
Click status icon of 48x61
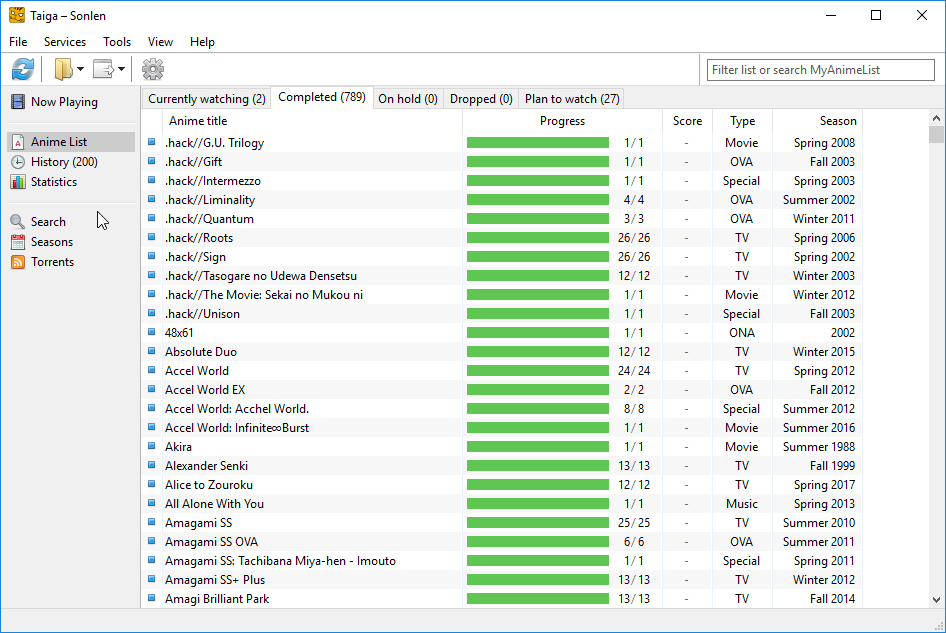(151, 332)
